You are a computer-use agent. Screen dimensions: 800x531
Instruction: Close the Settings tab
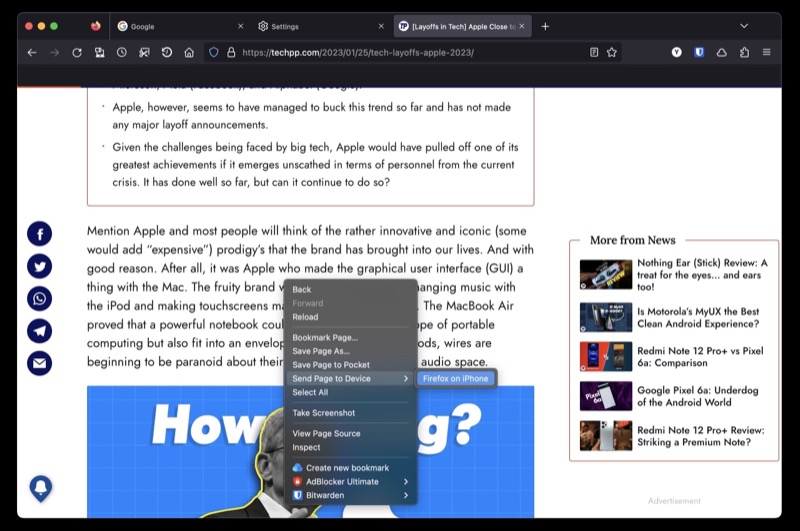click(381, 26)
